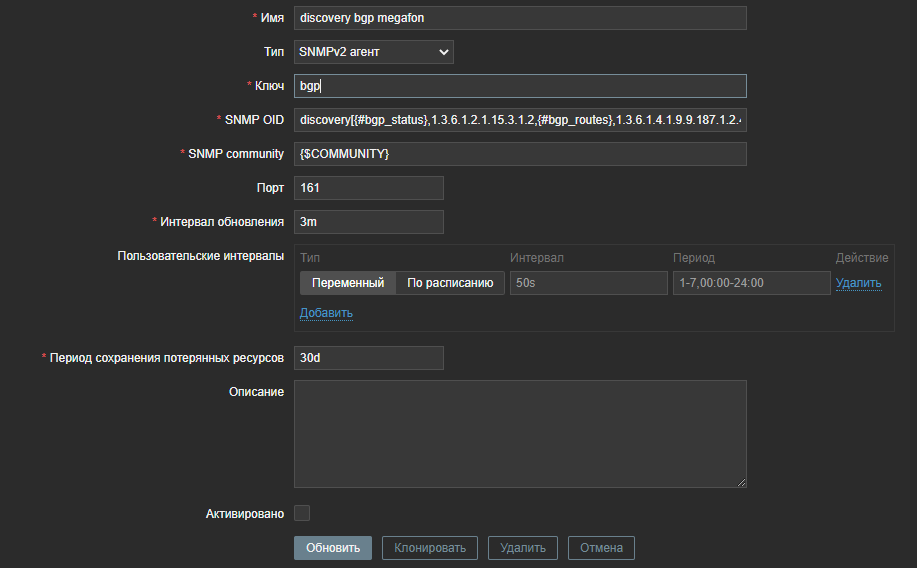This screenshot has width=917, height=568.
Task: Click the Имя name input field
Action: point(520,18)
